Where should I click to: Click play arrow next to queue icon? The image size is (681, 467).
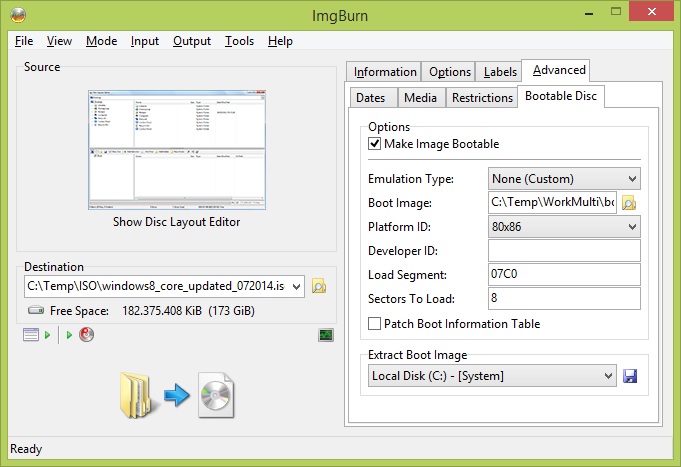[48, 335]
